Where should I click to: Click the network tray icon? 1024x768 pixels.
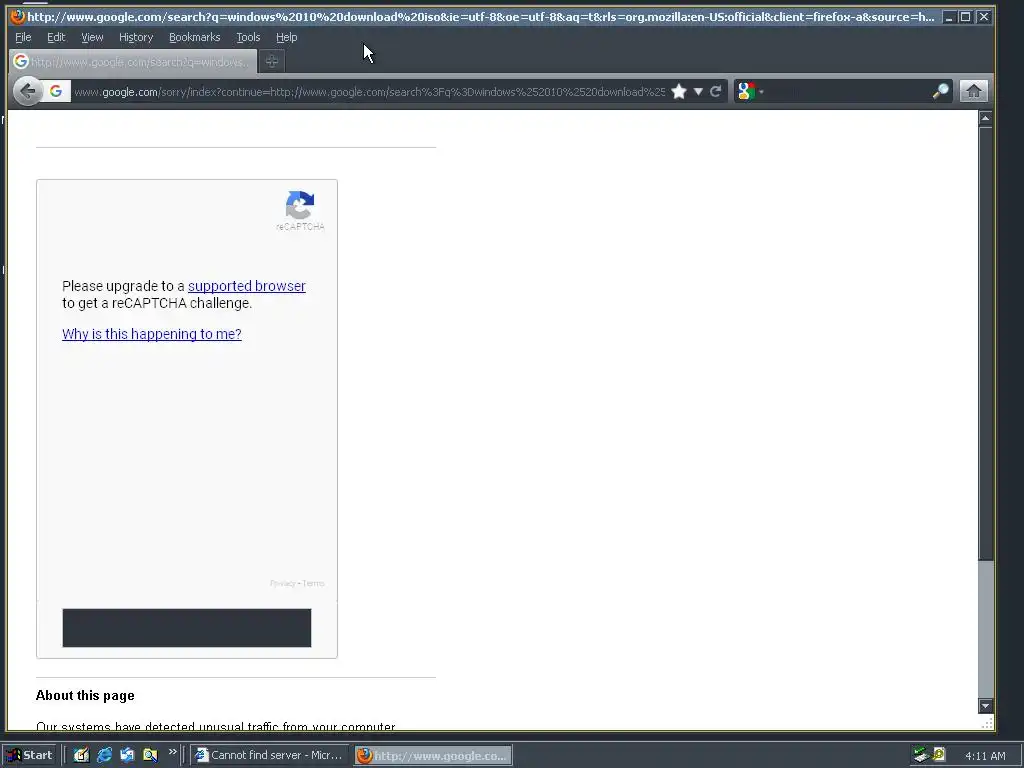[921, 755]
